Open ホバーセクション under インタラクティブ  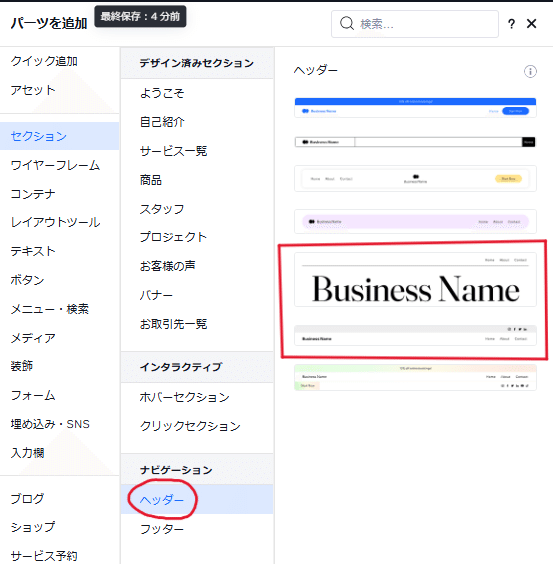click(x=184, y=397)
